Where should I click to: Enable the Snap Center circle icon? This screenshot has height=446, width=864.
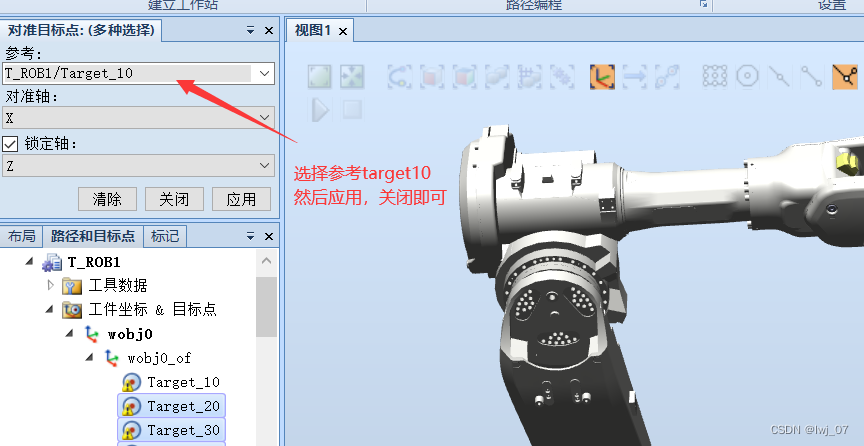pyautogui.click(x=748, y=77)
